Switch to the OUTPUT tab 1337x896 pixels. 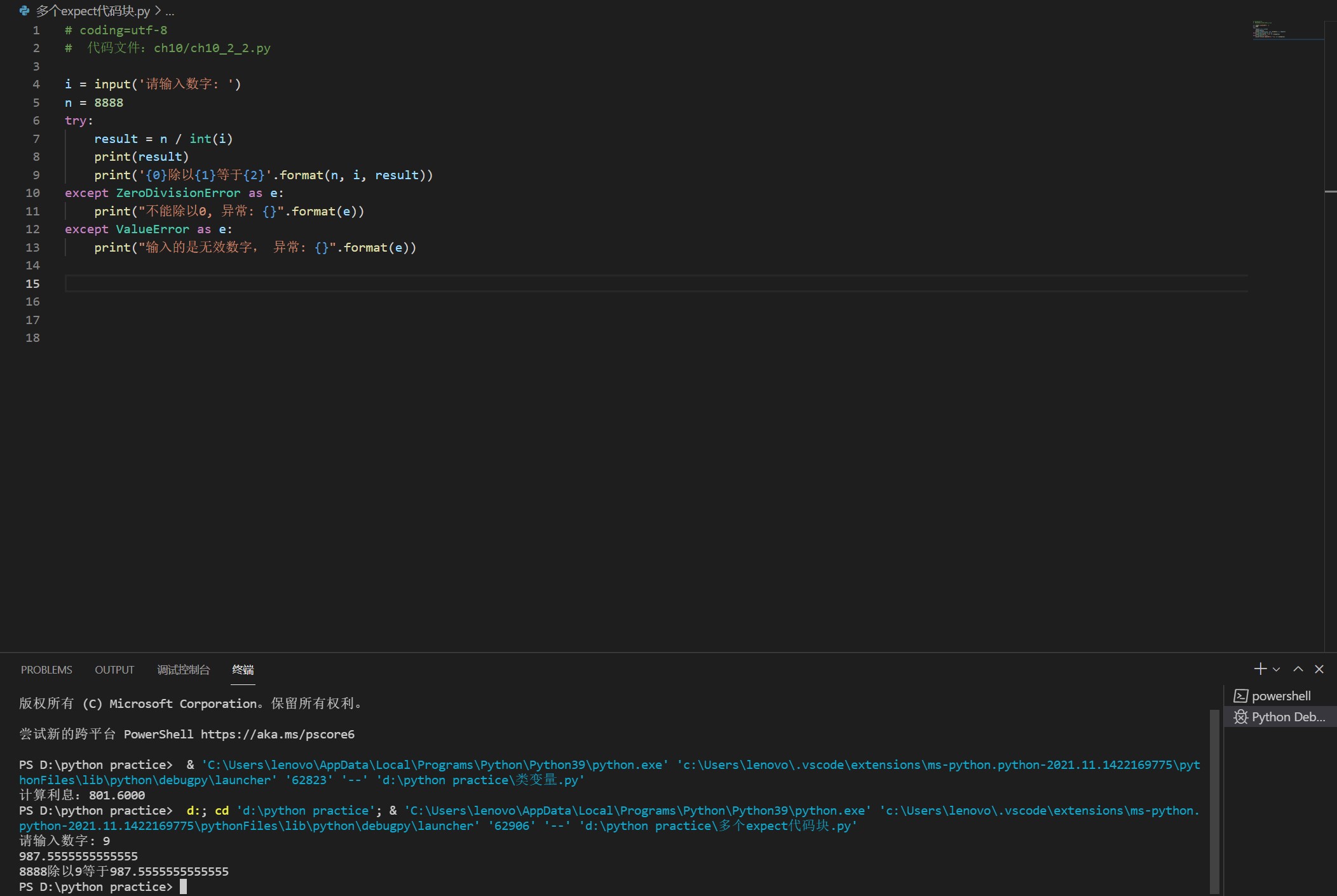[x=114, y=670]
